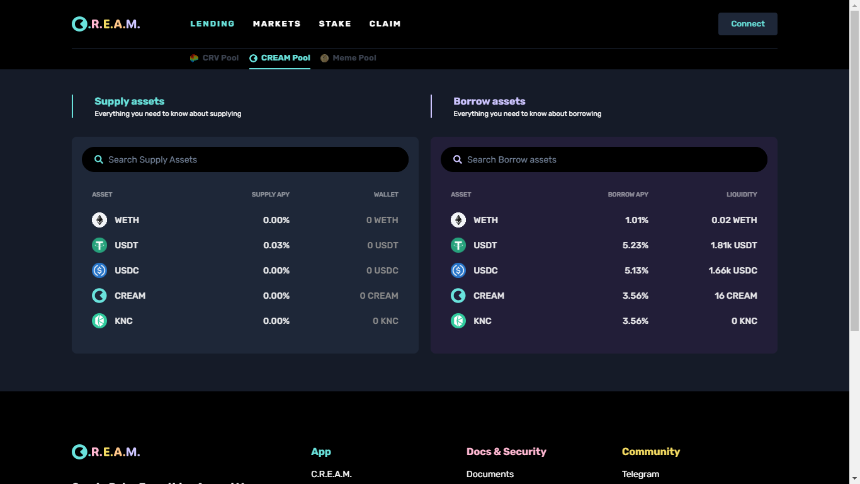Go to the CLAIM page

pyautogui.click(x=385, y=24)
